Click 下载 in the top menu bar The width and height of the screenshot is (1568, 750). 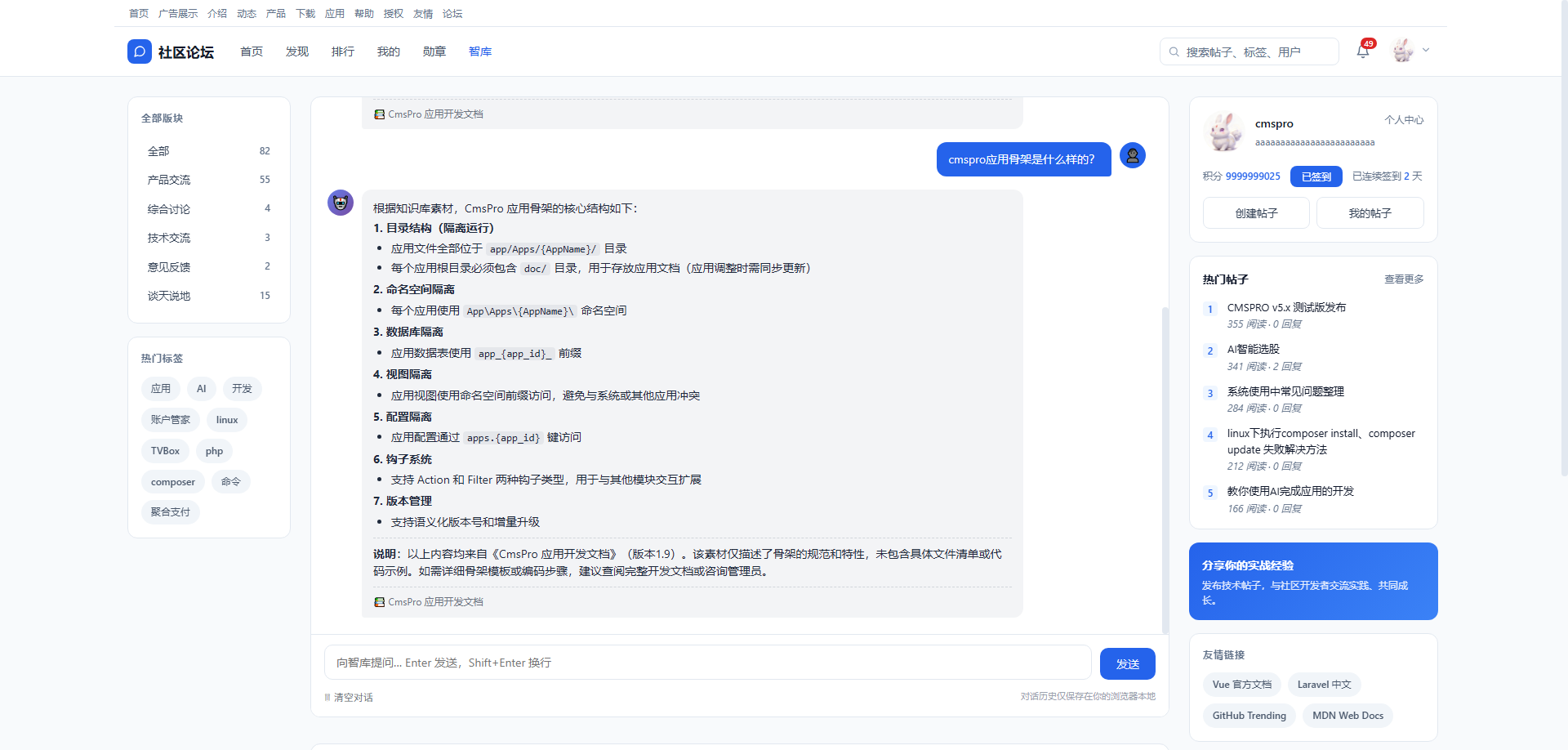click(305, 13)
